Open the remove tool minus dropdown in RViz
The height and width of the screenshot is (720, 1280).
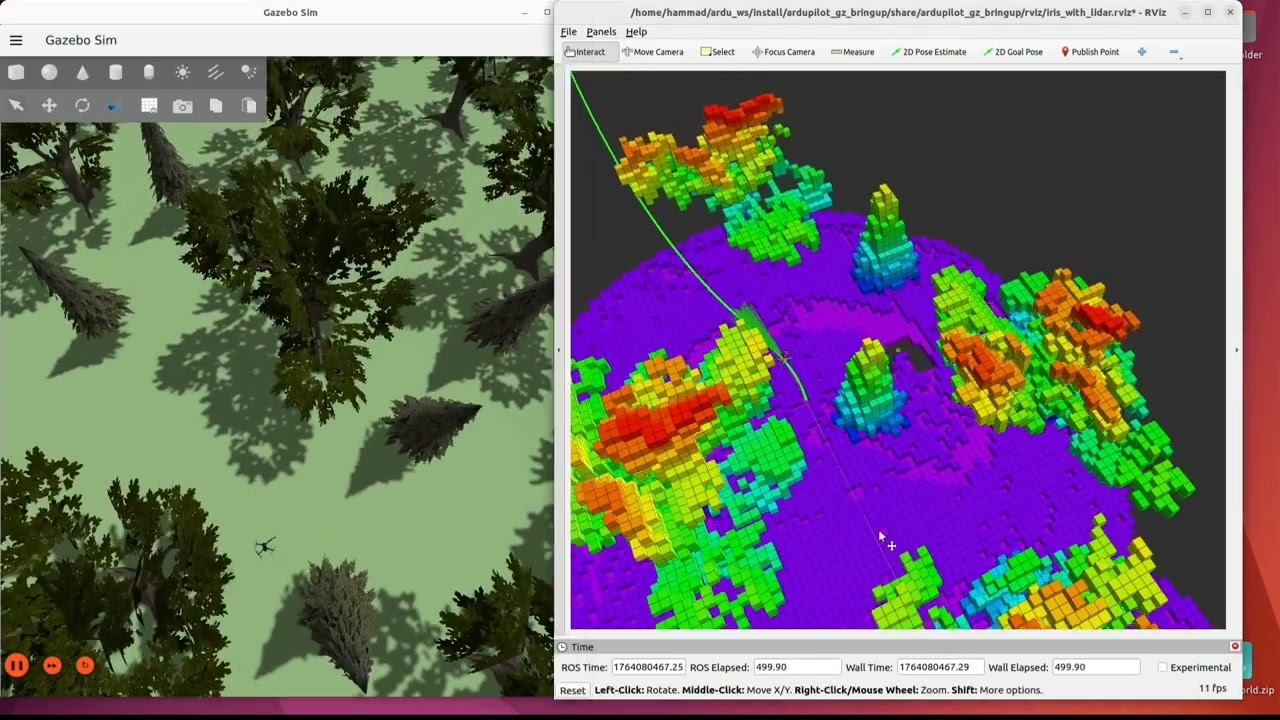coord(1175,52)
